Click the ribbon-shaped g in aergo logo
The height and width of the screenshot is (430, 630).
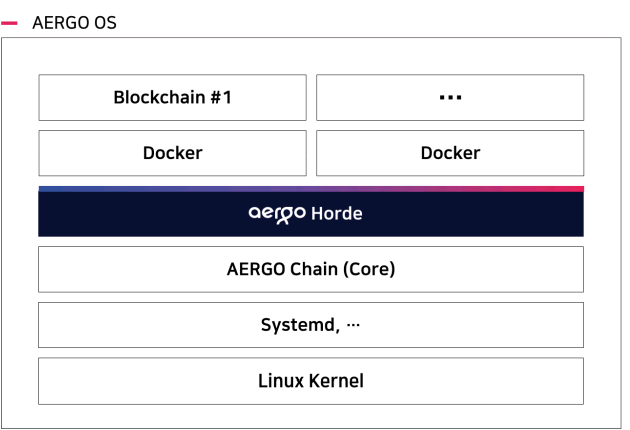(283, 214)
